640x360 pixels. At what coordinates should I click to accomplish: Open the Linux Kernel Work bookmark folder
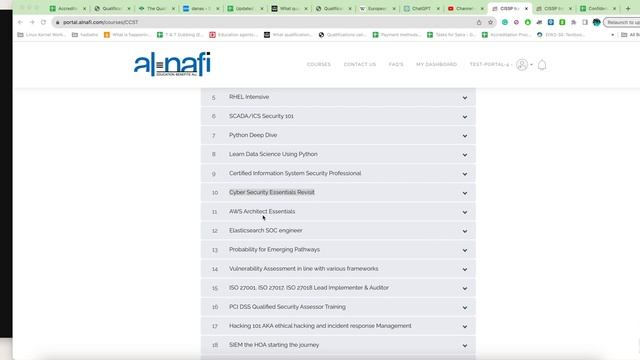tap(41, 35)
